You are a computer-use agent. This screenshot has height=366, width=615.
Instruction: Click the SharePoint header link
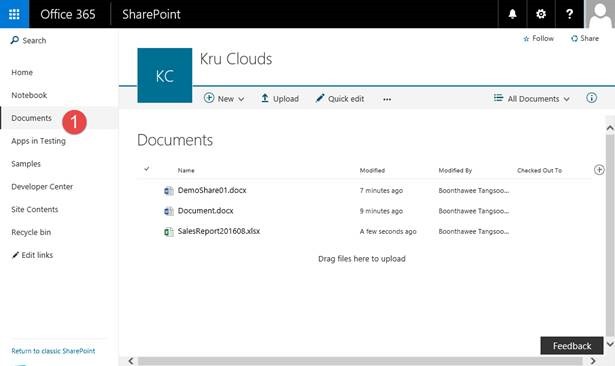[x=151, y=14]
